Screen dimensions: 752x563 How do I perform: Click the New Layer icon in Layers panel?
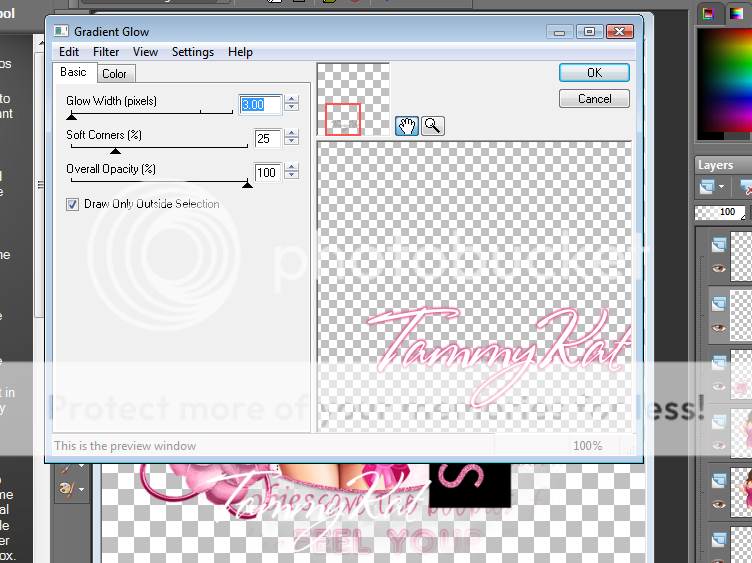707,187
